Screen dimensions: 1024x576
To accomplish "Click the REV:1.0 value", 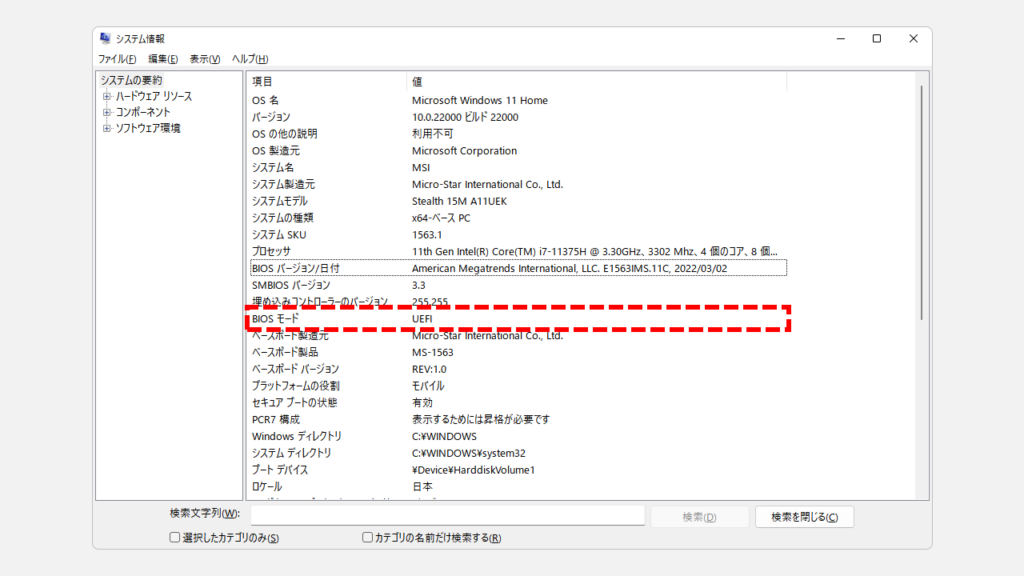I will coord(429,369).
